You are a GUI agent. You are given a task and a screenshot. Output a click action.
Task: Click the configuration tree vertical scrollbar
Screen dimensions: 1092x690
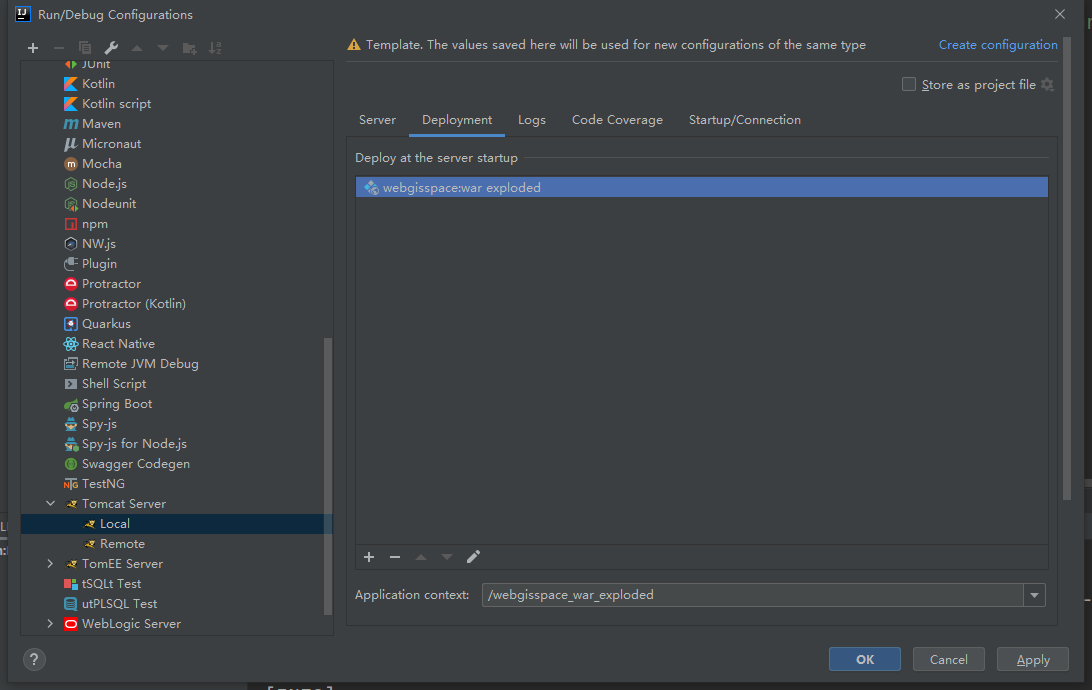pos(328,476)
